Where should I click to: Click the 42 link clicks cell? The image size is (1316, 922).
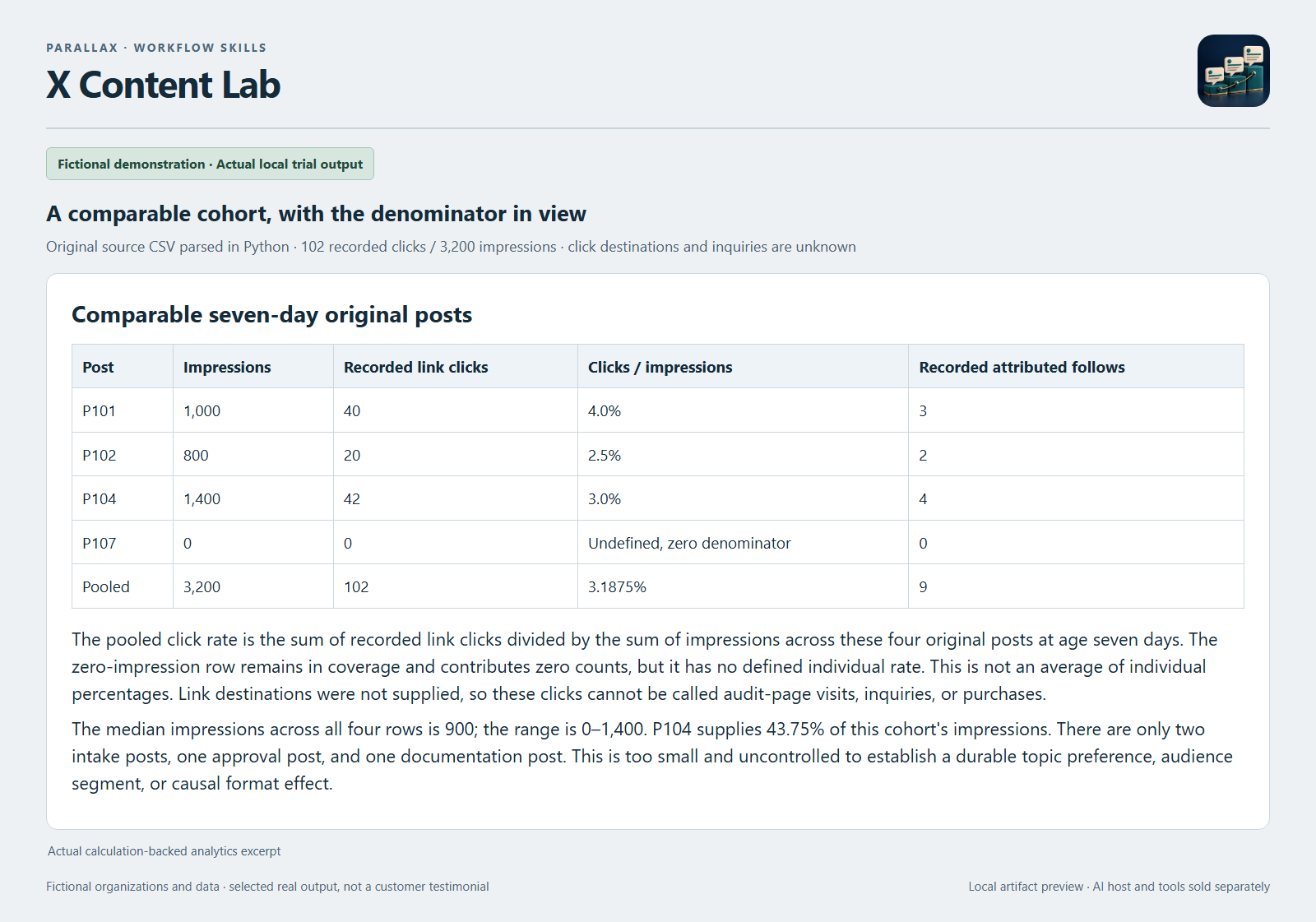tap(456, 498)
